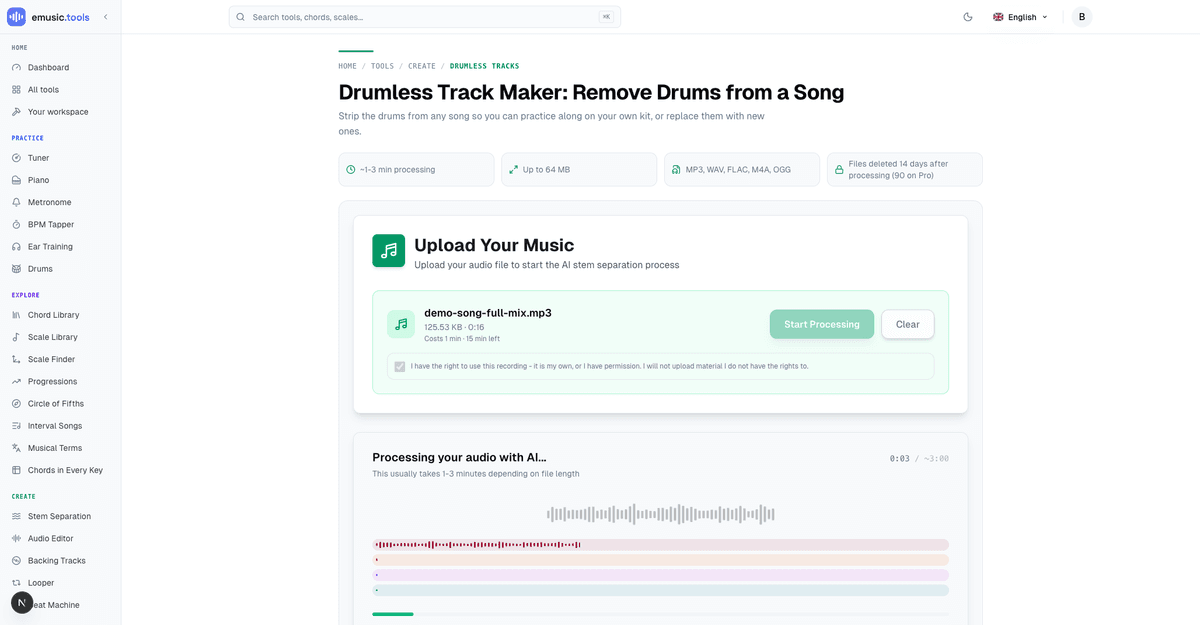Click the Dashboard gauge icon
1200x625 pixels.
[x=16, y=67]
